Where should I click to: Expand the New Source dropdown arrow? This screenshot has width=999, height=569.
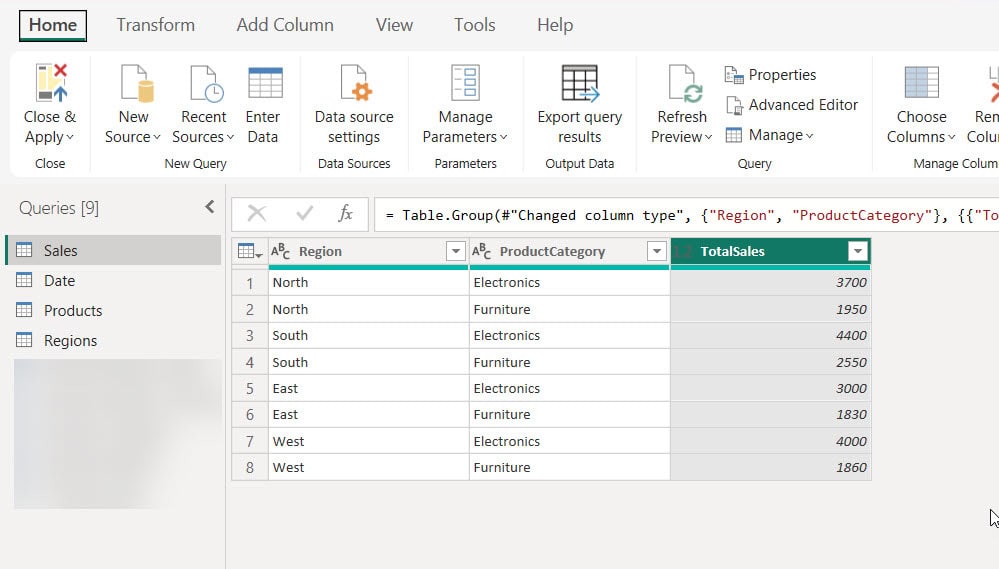pyautogui.click(x=157, y=137)
